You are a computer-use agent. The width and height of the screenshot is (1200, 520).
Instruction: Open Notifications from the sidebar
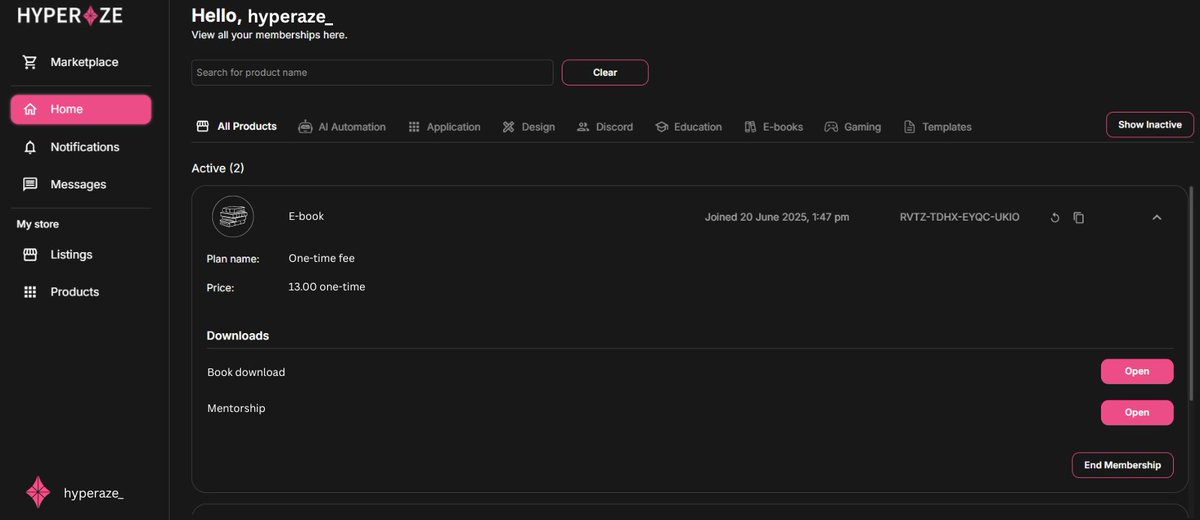pyautogui.click(x=81, y=147)
